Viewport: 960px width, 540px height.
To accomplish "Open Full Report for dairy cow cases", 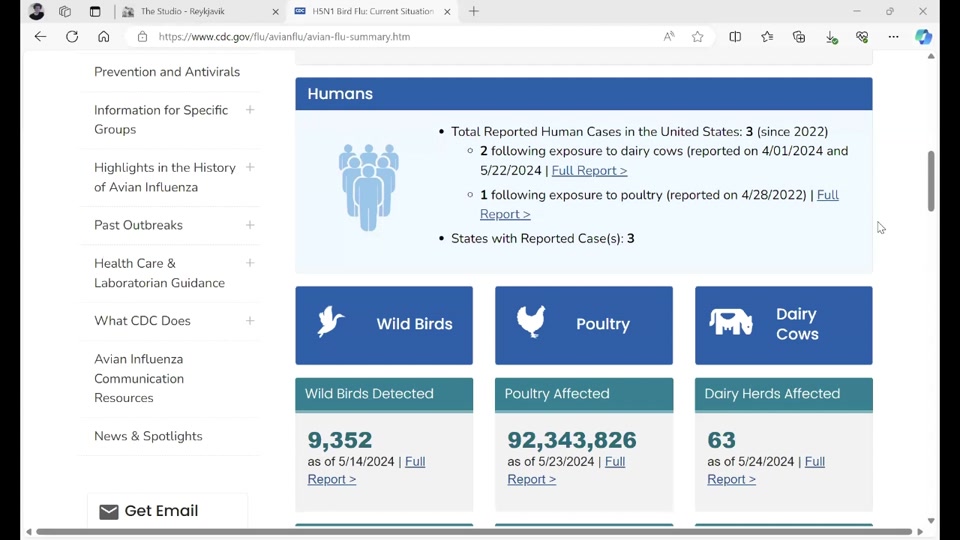I will [x=589, y=171].
